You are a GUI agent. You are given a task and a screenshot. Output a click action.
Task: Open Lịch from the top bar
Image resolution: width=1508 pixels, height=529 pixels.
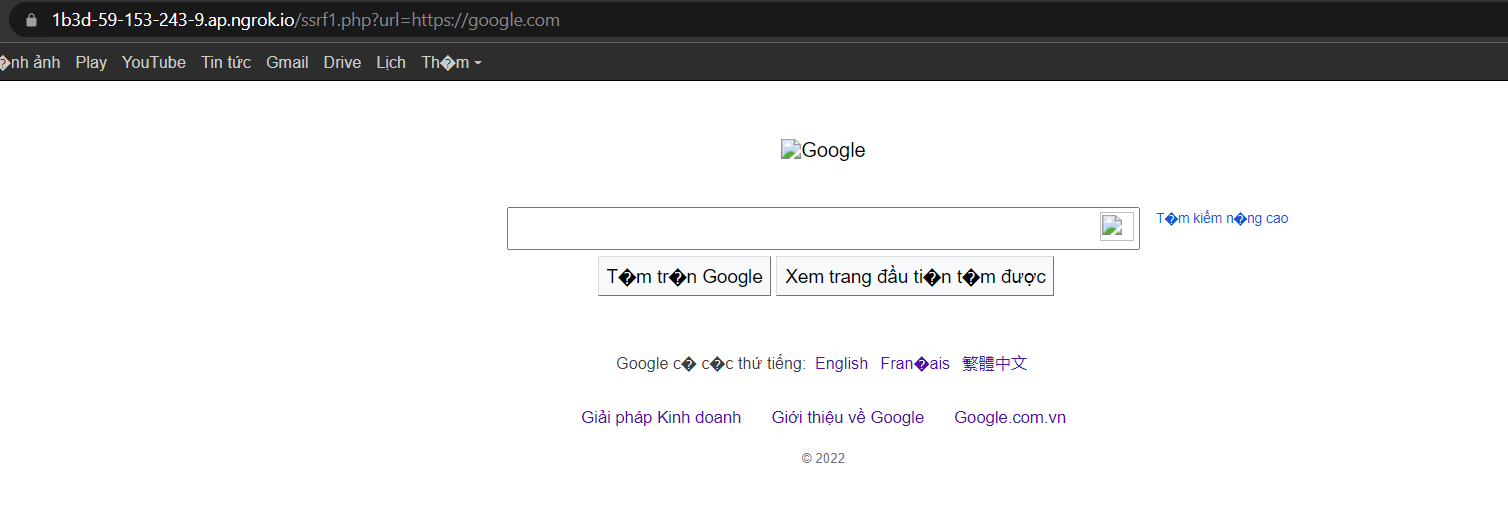tap(391, 63)
